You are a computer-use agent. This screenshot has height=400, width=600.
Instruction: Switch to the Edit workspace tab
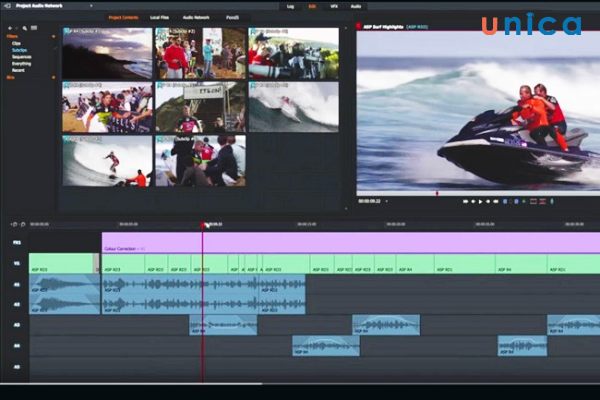pyautogui.click(x=312, y=6)
